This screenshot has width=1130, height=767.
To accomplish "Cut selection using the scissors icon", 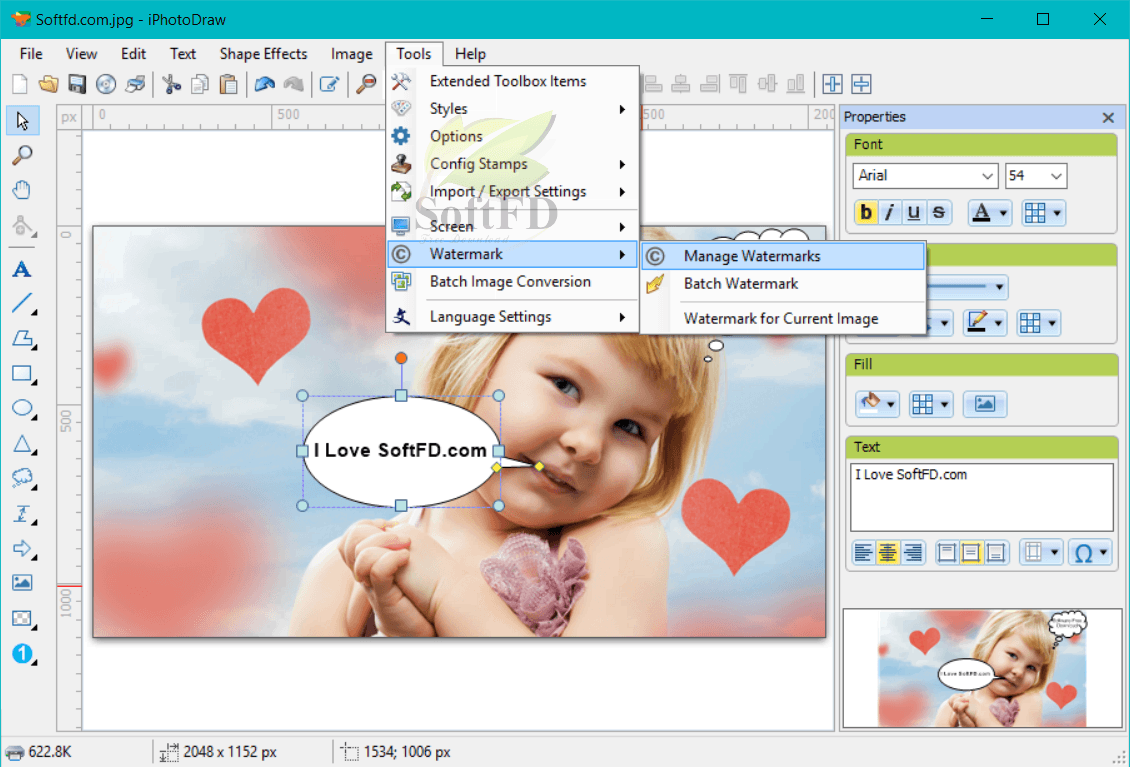I will 172,84.
